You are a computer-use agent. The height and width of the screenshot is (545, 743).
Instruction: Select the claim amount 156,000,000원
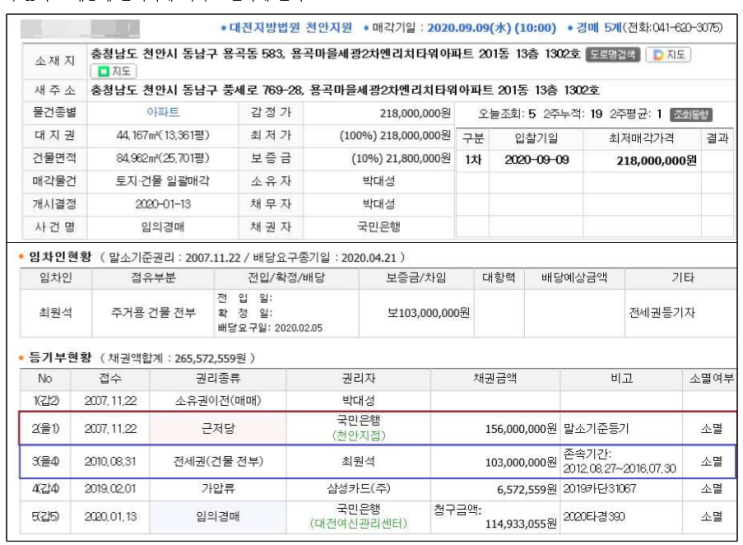[x=521, y=429]
